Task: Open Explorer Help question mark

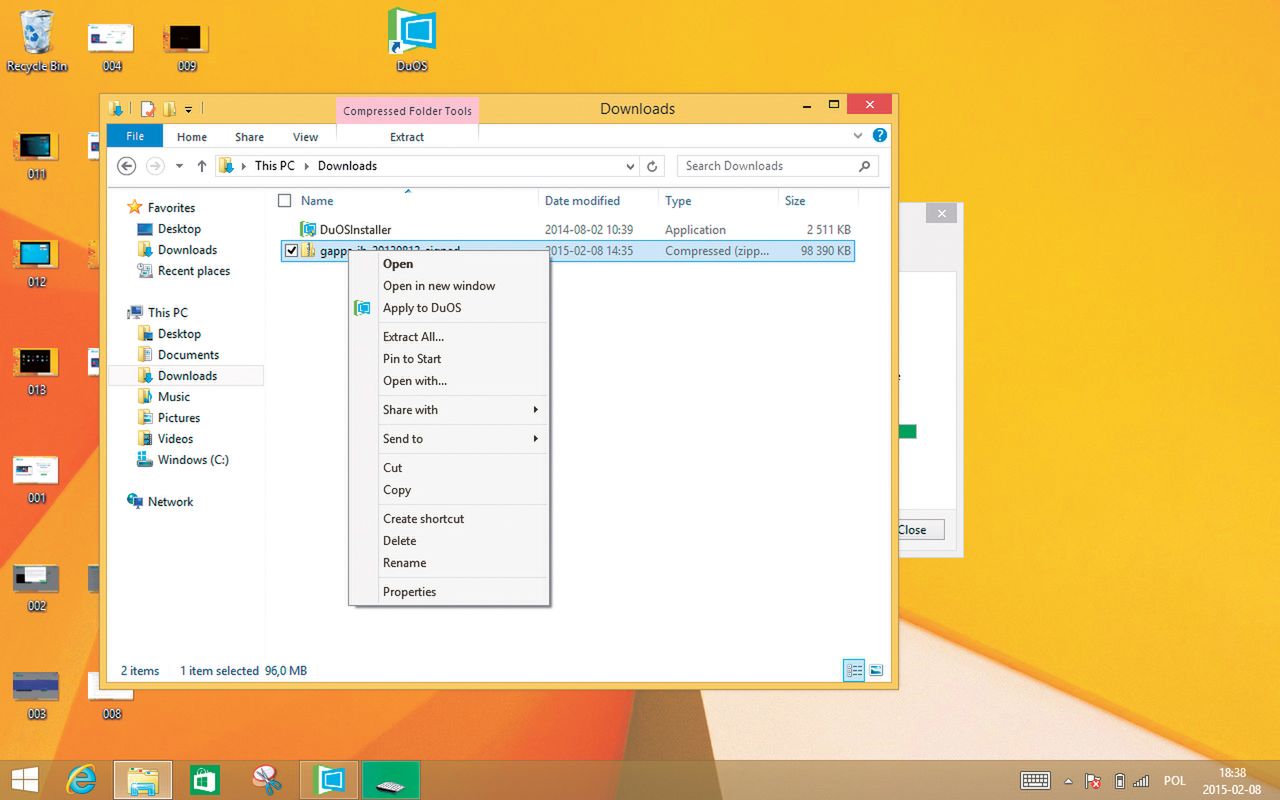Action: [x=880, y=136]
